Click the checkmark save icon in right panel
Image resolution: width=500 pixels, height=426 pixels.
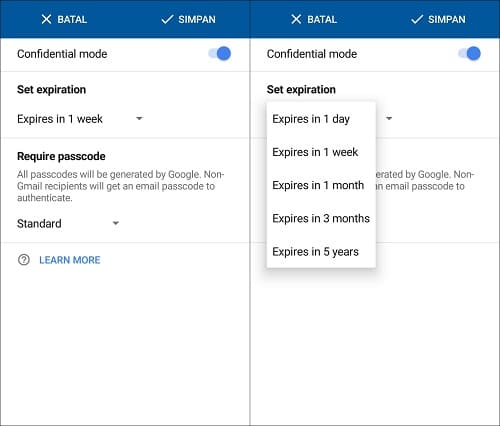pyautogui.click(x=417, y=19)
